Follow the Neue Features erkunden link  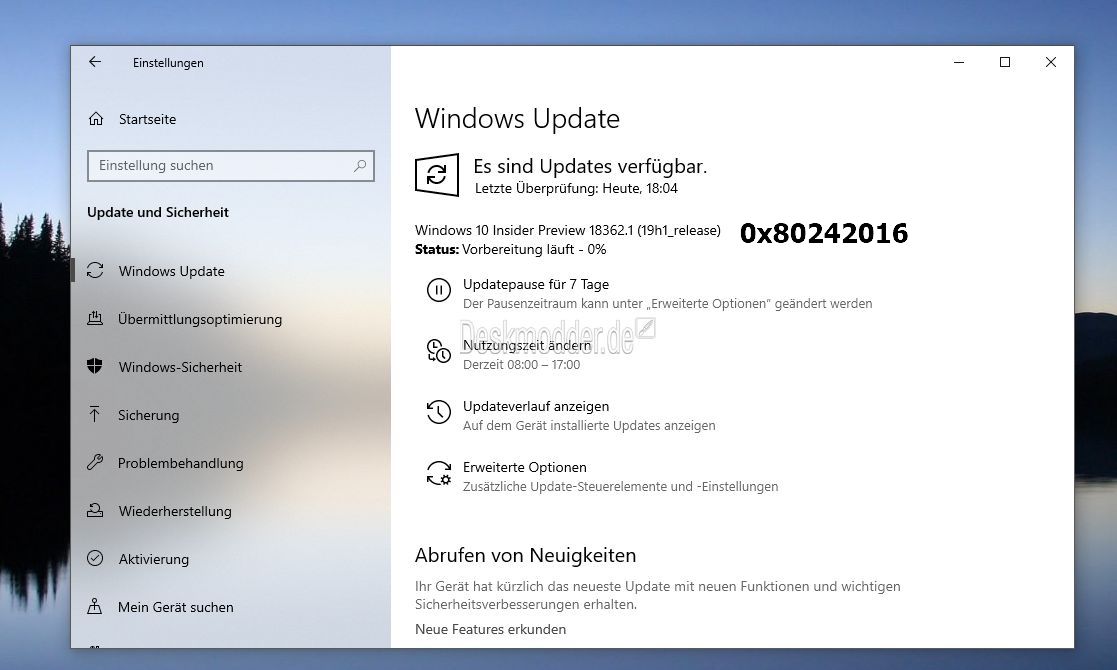click(490, 629)
